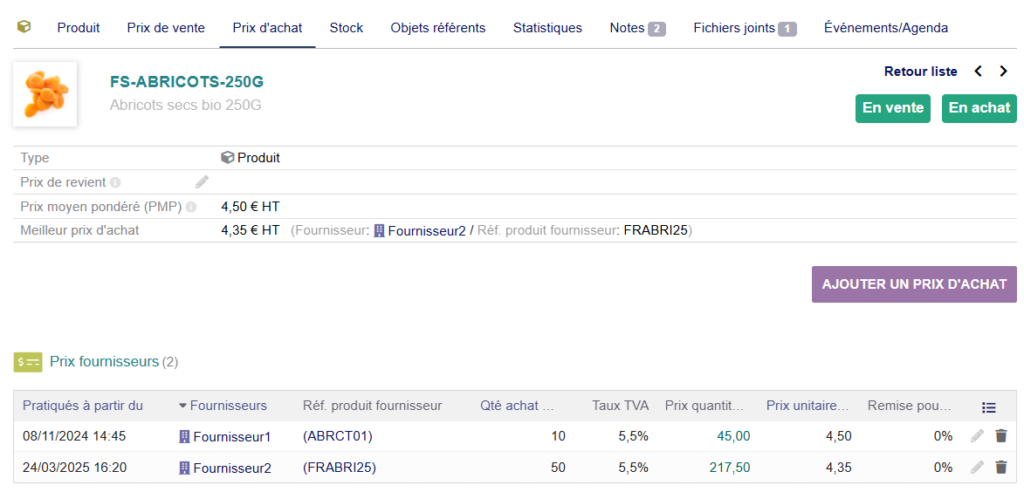Open the Notes tab
The height and width of the screenshot is (492, 1024).
click(637, 28)
